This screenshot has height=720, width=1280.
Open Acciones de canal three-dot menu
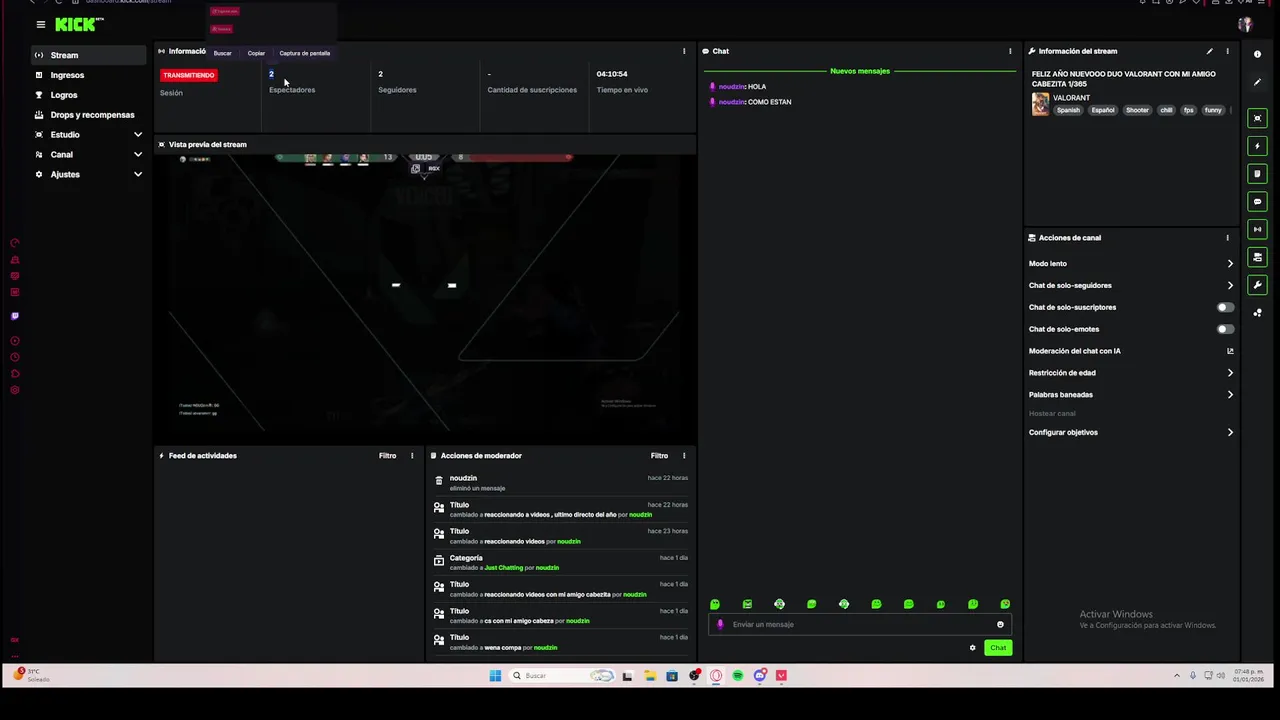pyautogui.click(x=1227, y=238)
